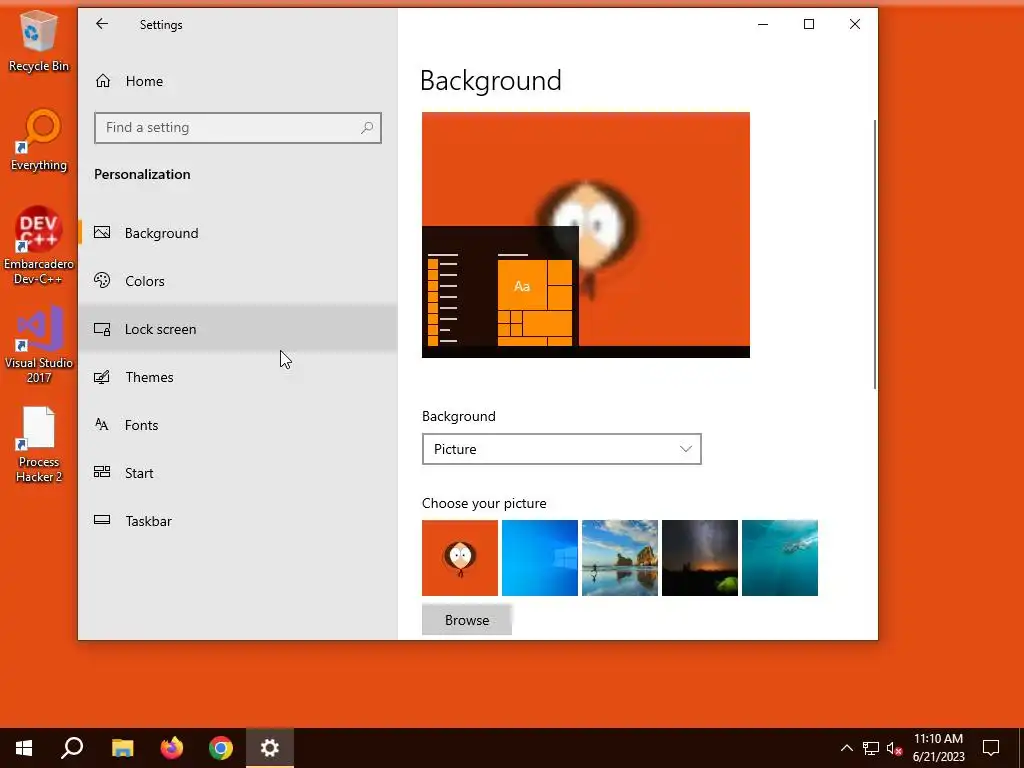The image size is (1024, 768).
Task: Choose the orange Kenny picture thumbnail
Action: (x=460, y=558)
